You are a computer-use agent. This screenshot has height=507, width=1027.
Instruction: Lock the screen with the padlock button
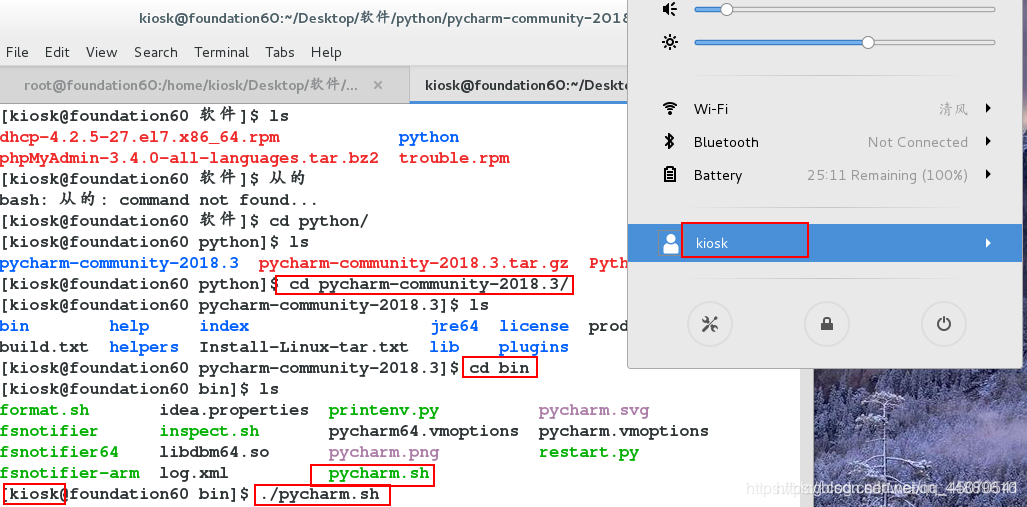(x=827, y=324)
